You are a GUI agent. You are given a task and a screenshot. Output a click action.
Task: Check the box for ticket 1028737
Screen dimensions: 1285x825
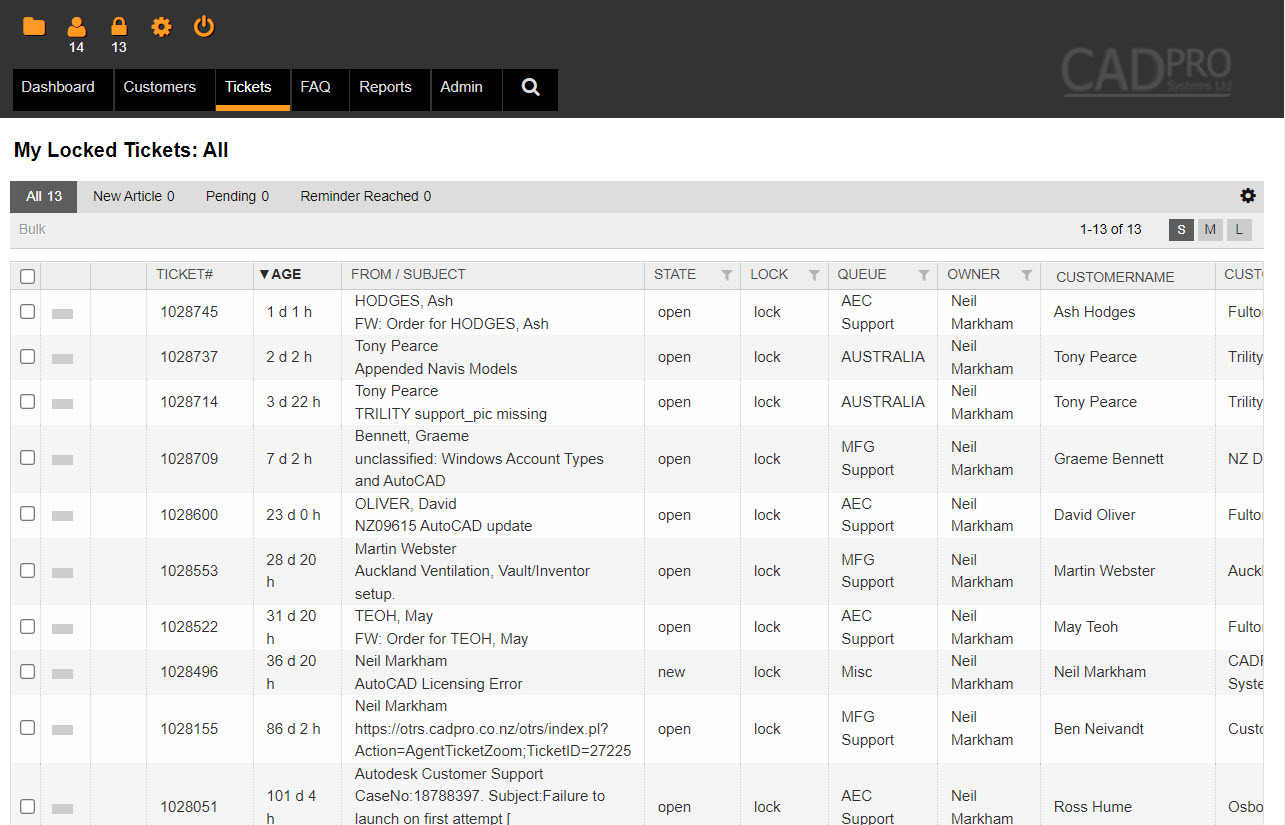coord(27,356)
